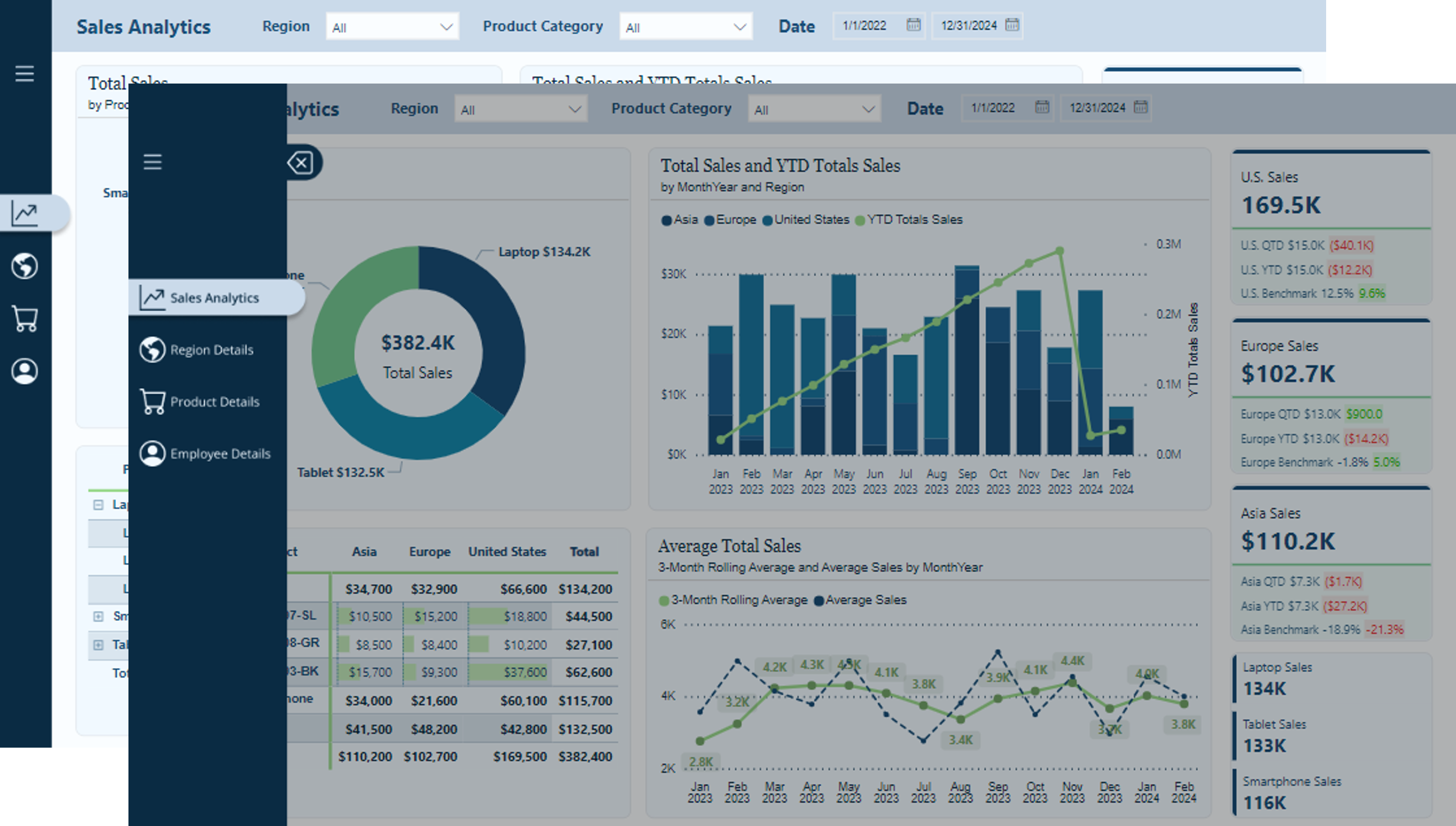The height and width of the screenshot is (826, 1456).
Task: Click the shopping cart Product Details icon
Action: tap(152, 401)
